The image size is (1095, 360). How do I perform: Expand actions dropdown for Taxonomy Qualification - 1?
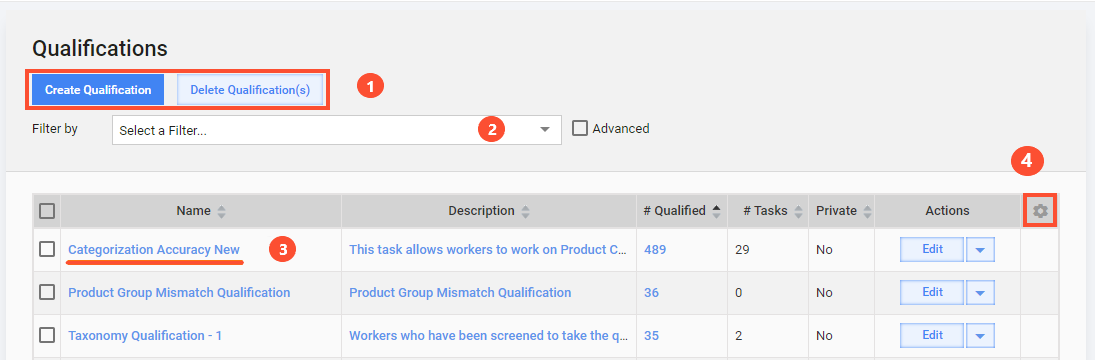[x=980, y=336]
